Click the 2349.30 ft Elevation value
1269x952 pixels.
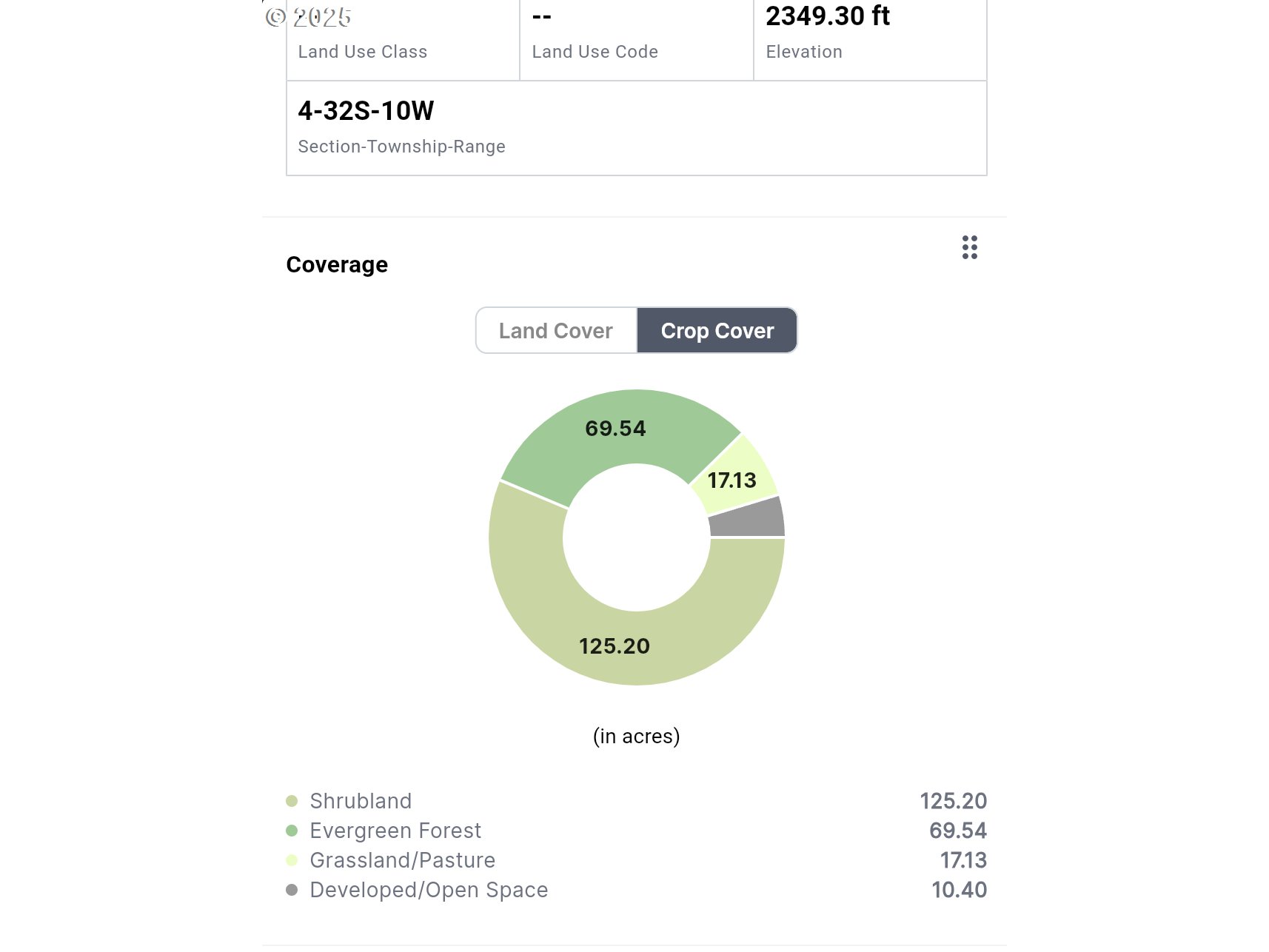click(827, 16)
